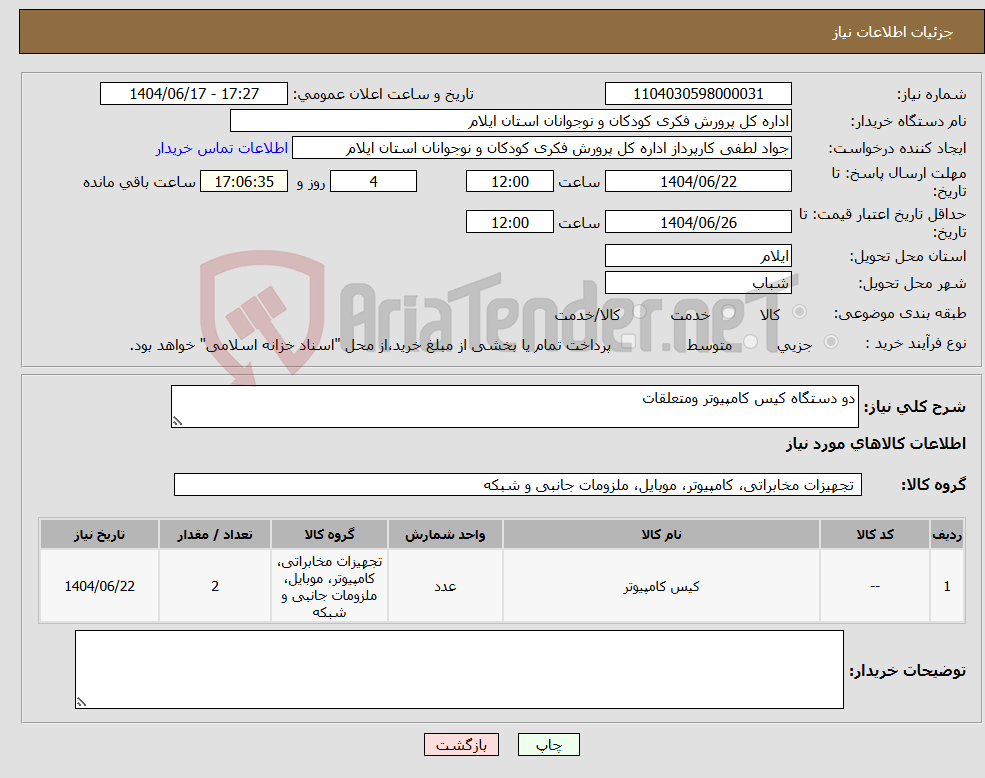Click the announcement date field 1404/06/17 - 17:27
The image size is (985, 778).
tap(194, 93)
